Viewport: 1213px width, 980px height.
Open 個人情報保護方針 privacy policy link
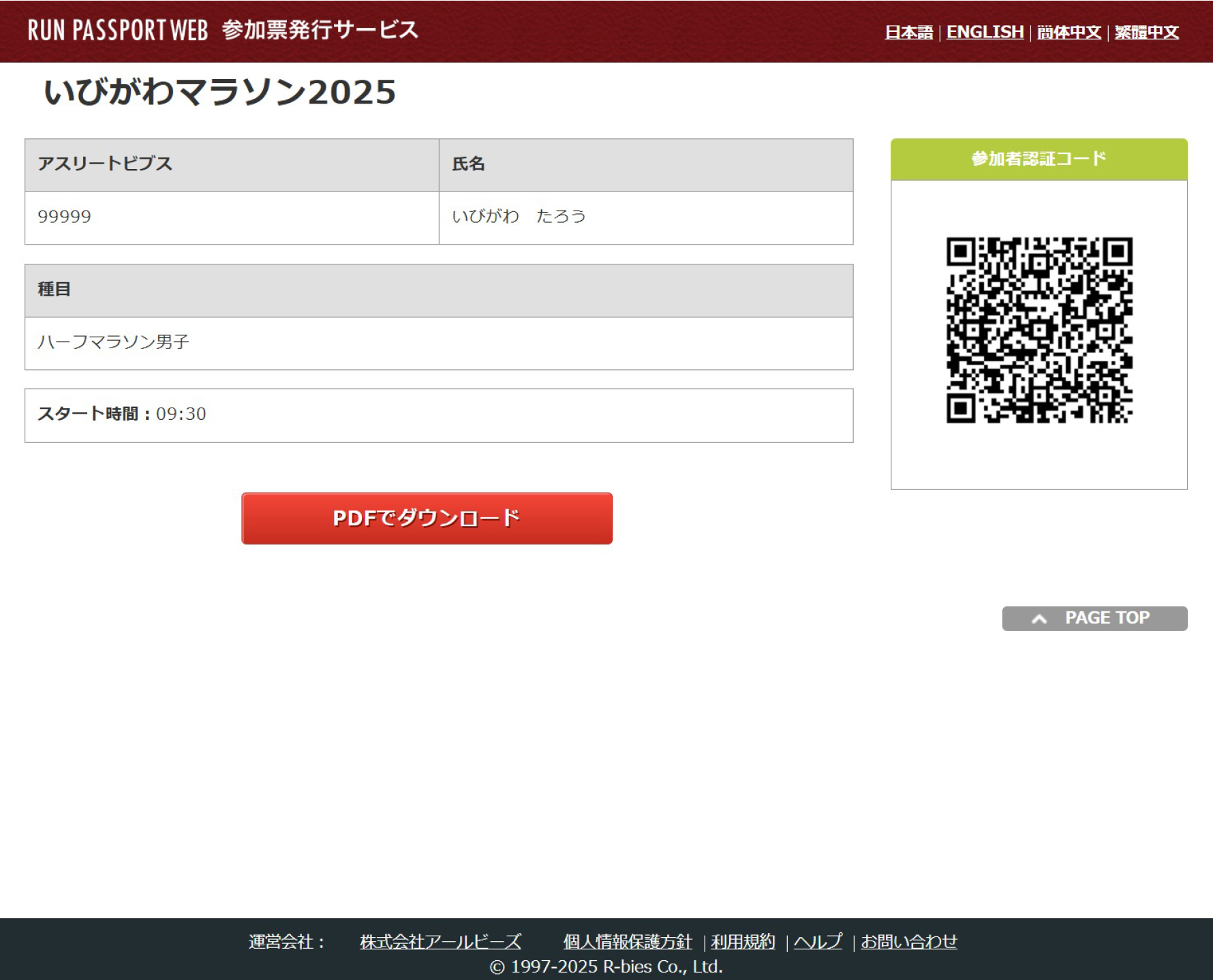point(627,941)
